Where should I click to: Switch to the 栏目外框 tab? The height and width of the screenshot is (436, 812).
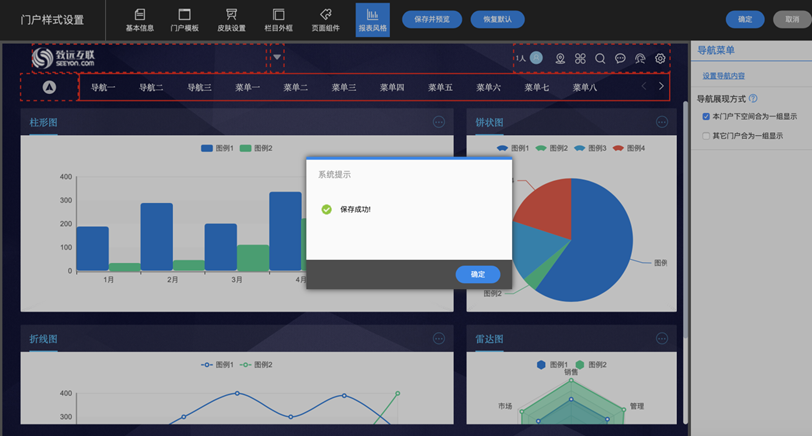[x=278, y=19]
